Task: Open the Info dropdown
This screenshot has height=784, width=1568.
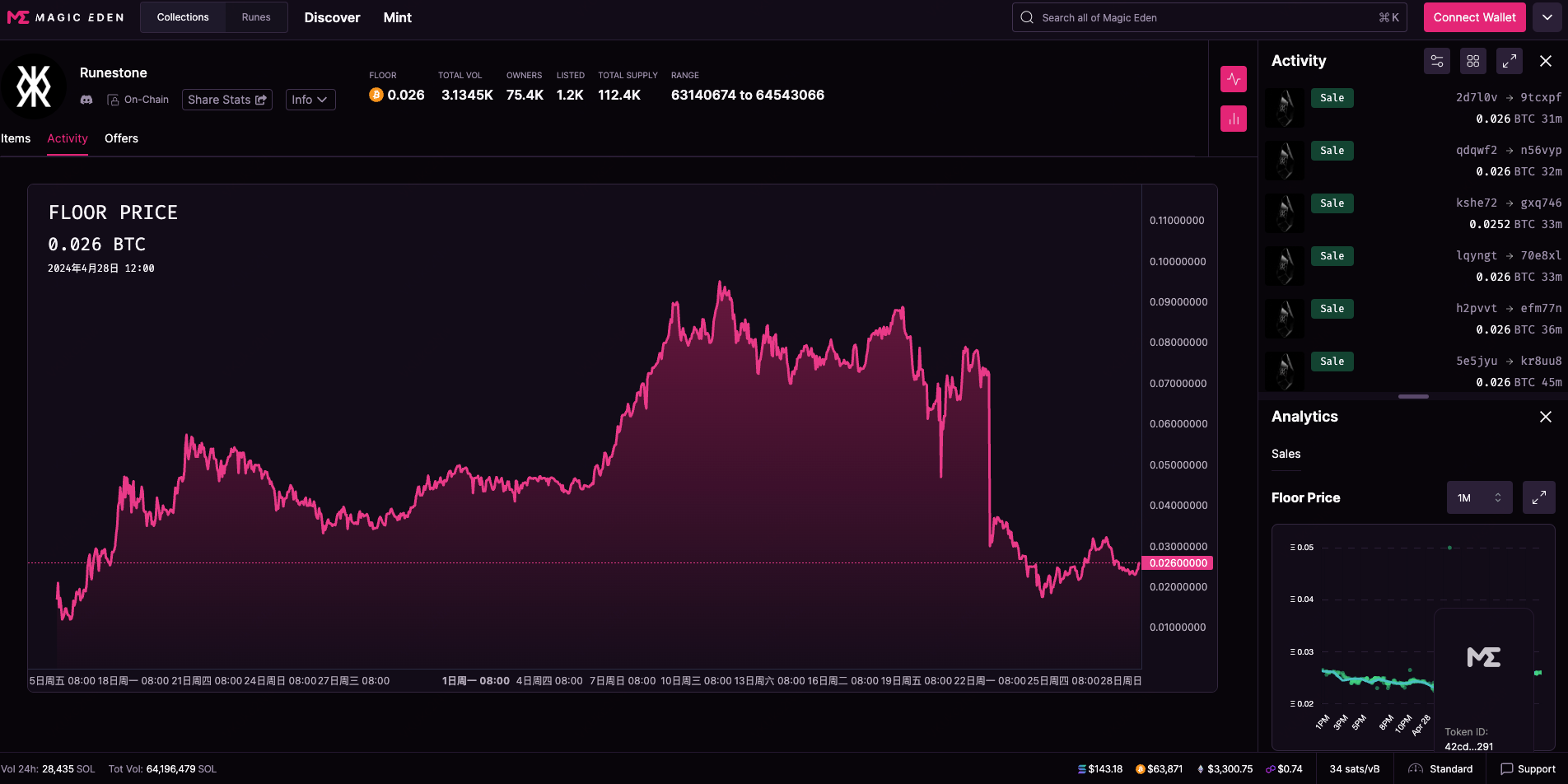Action: click(x=310, y=100)
